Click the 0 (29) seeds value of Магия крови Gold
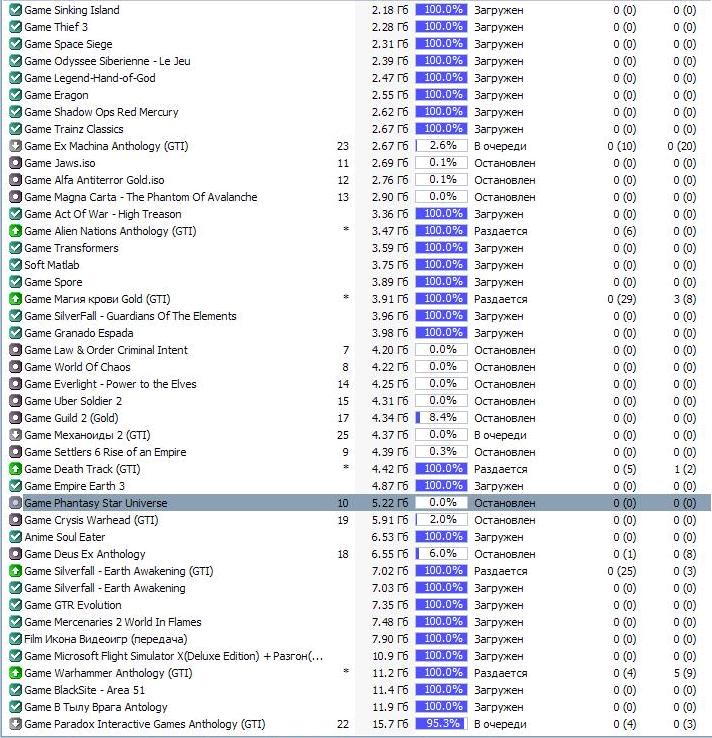Image resolution: width=712 pixels, height=738 pixels. coord(621,299)
